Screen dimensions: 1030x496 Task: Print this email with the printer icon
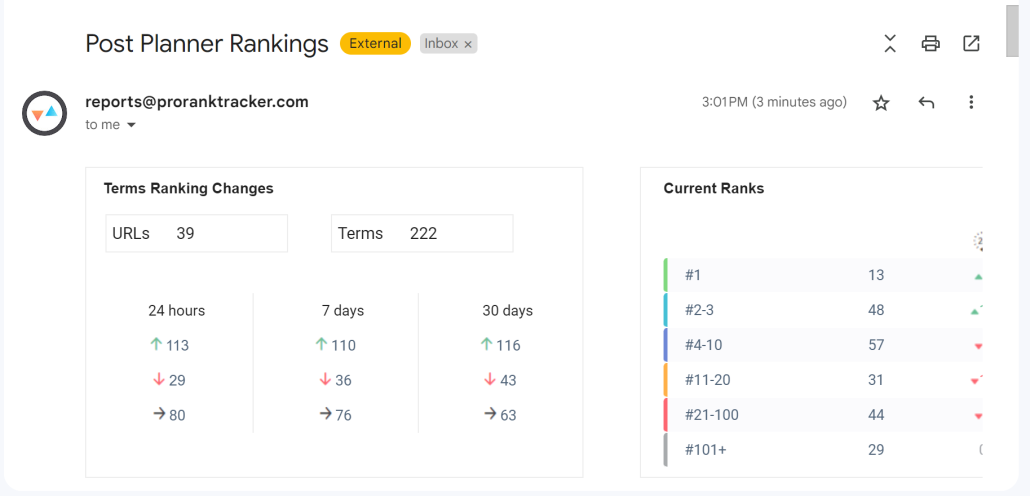pos(930,44)
